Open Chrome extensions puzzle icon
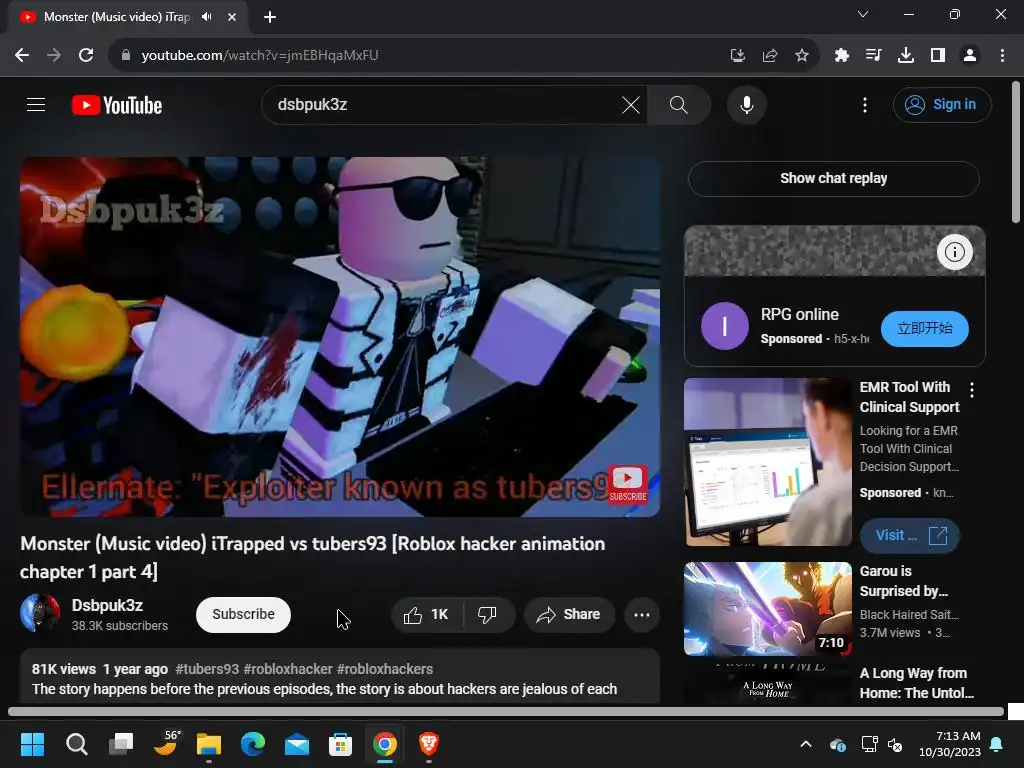The image size is (1024, 768). (841, 56)
